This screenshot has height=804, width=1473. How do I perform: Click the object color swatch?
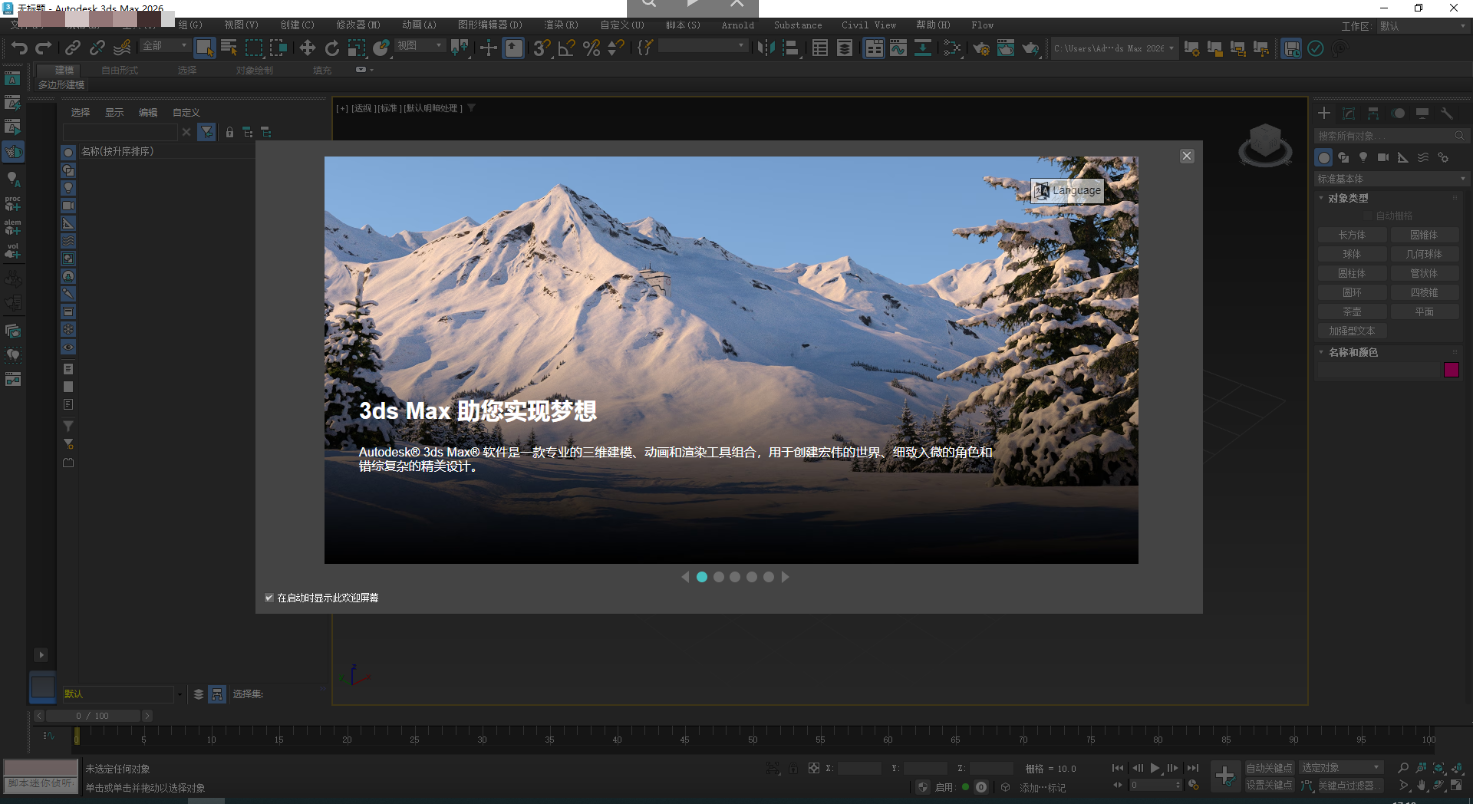(x=1451, y=370)
